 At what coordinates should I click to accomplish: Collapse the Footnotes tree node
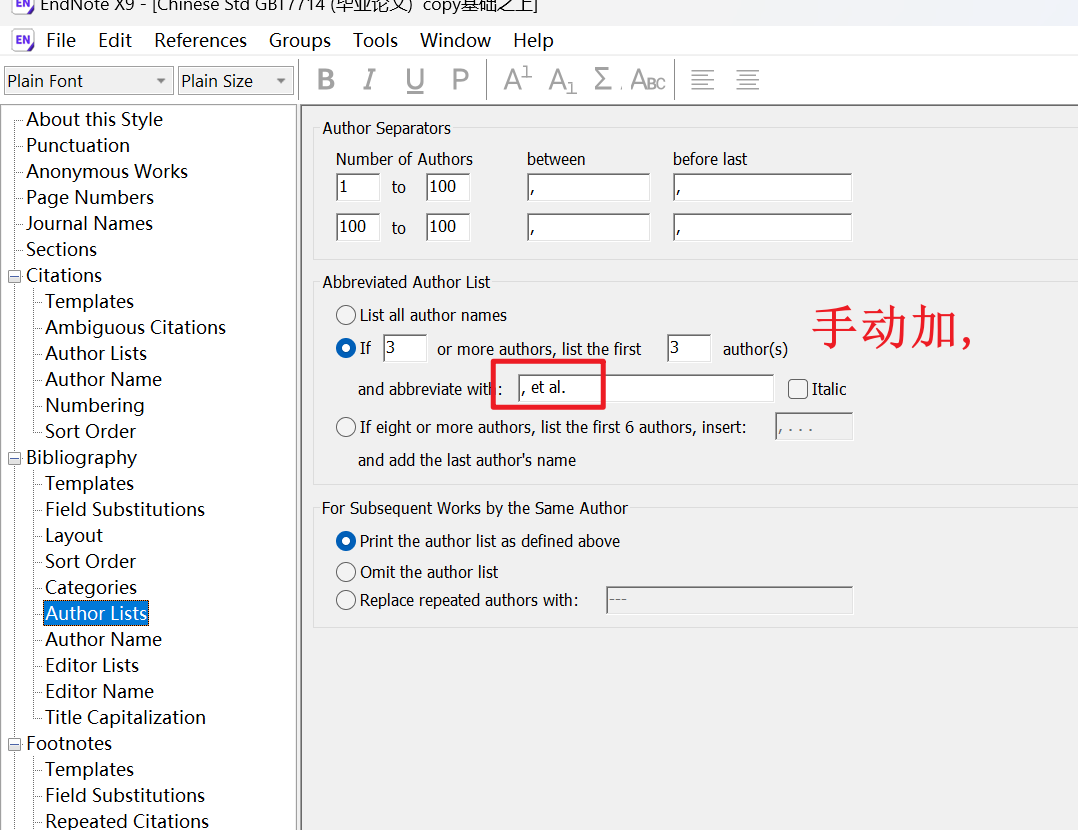click(x=14, y=745)
